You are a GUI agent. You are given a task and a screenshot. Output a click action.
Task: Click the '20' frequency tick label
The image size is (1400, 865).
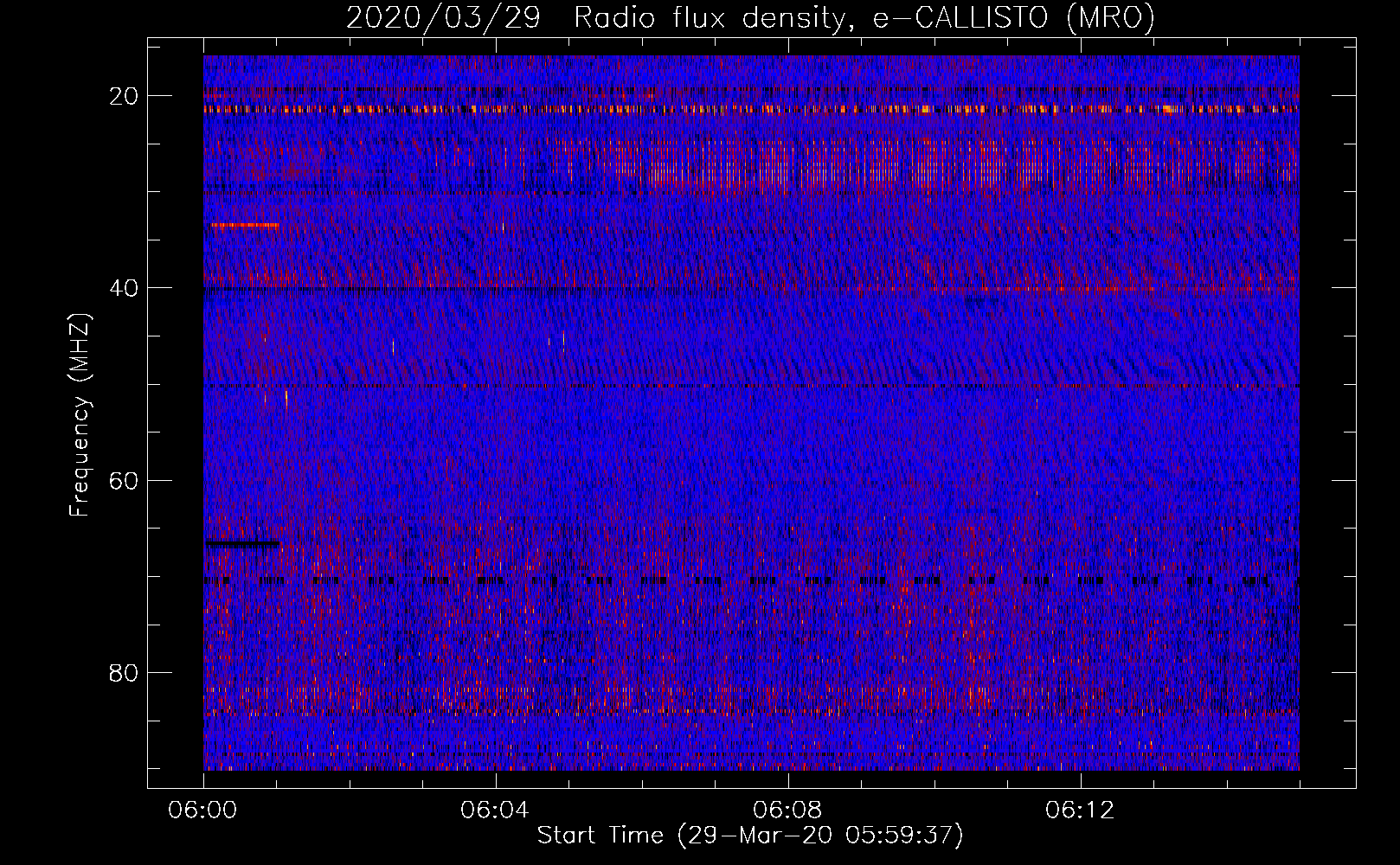pyautogui.click(x=125, y=96)
